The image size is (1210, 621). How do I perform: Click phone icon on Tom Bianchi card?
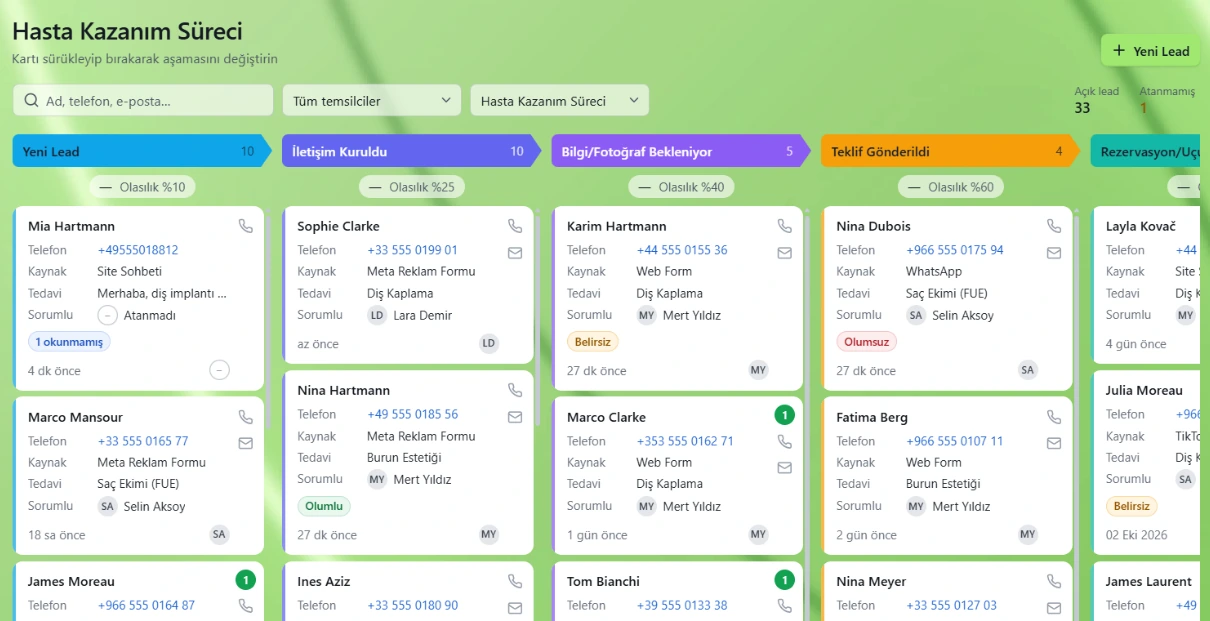coord(785,605)
